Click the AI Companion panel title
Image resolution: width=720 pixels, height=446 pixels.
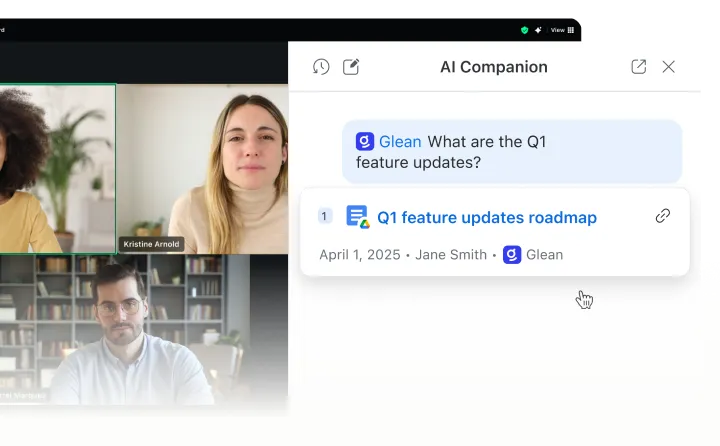pyautogui.click(x=494, y=67)
